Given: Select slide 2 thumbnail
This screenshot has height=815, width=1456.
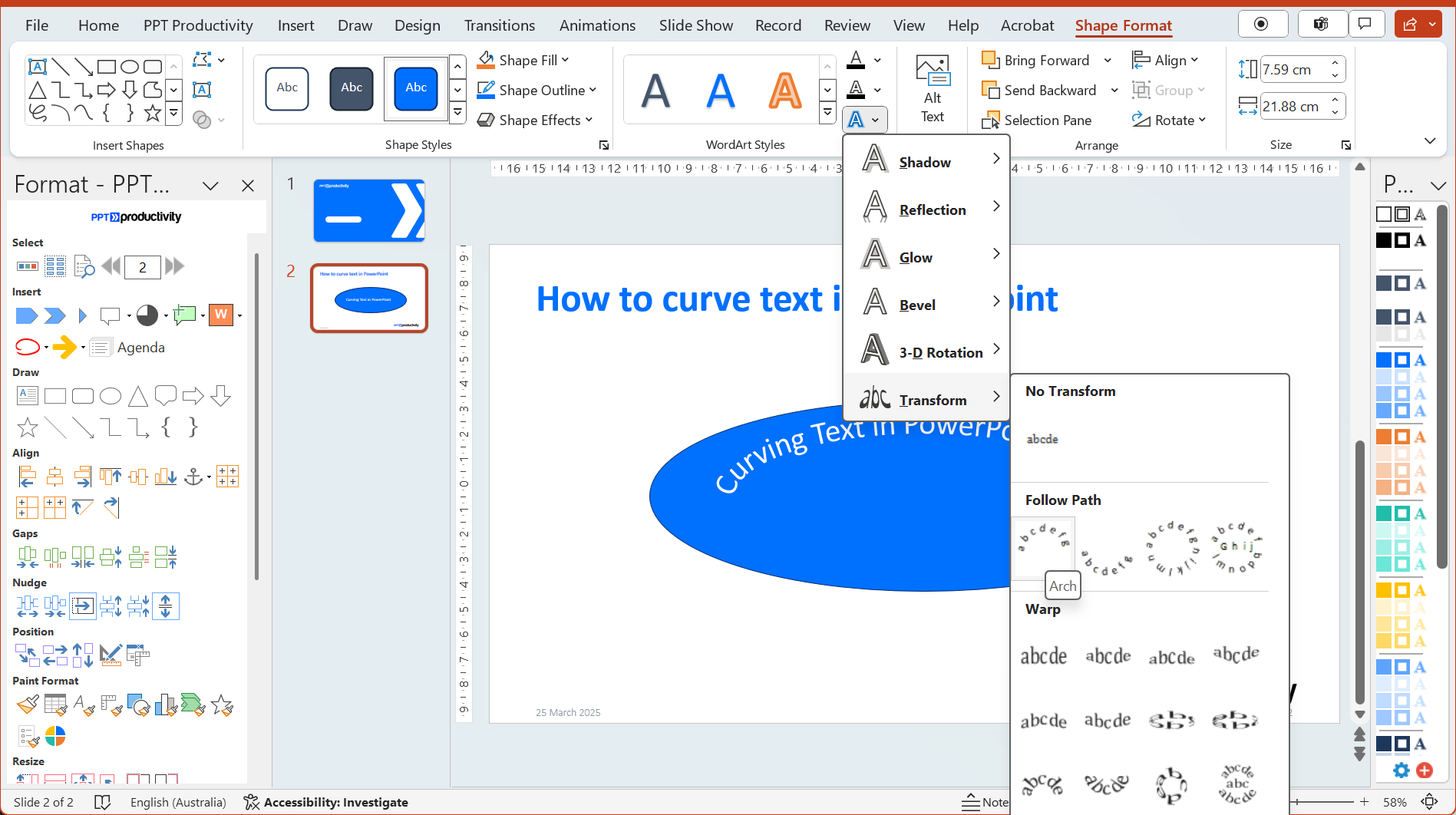Looking at the screenshot, I should (x=369, y=298).
